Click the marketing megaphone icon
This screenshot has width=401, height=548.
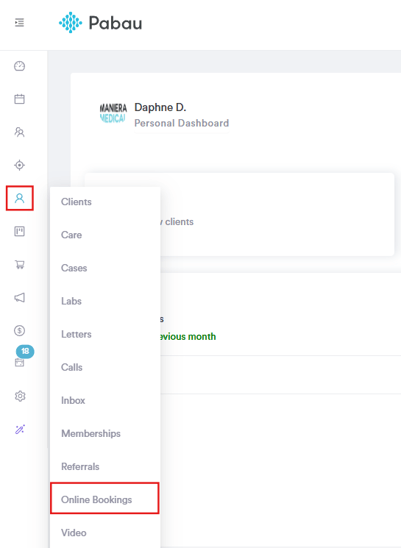[20, 297]
